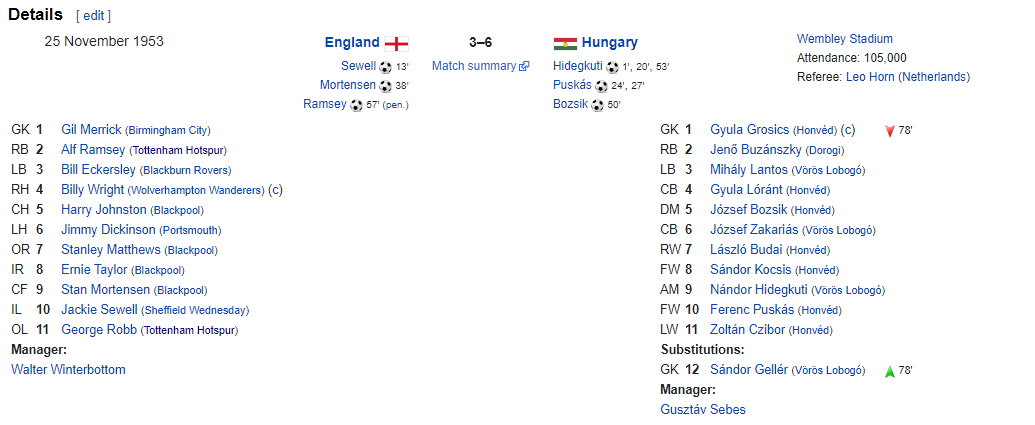Image resolution: width=1035 pixels, height=425 pixels.
Task: Click the goal icon next to Hidegkuti's scorer line
Action: pyautogui.click(x=612, y=66)
